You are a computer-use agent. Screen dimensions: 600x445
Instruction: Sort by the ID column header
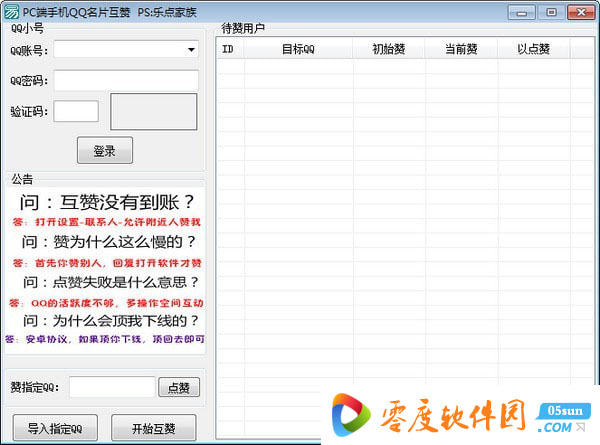point(228,49)
